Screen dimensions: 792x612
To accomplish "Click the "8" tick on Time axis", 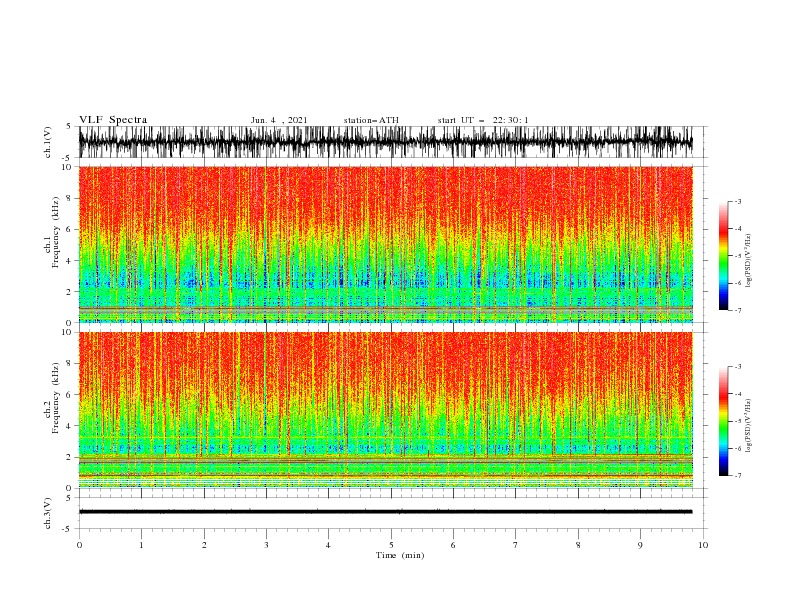I will (x=578, y=545).
